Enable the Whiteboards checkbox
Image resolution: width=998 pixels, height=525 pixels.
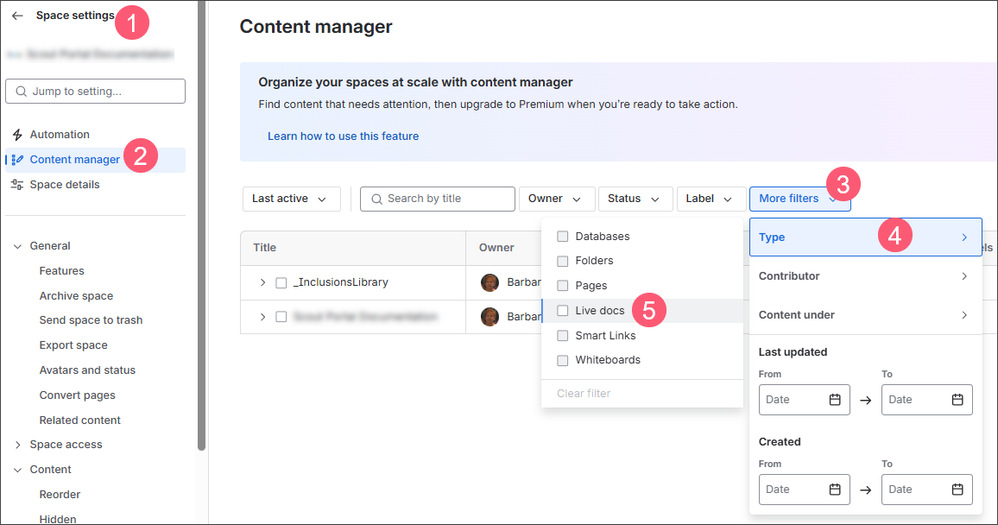(x=563, y=360)
